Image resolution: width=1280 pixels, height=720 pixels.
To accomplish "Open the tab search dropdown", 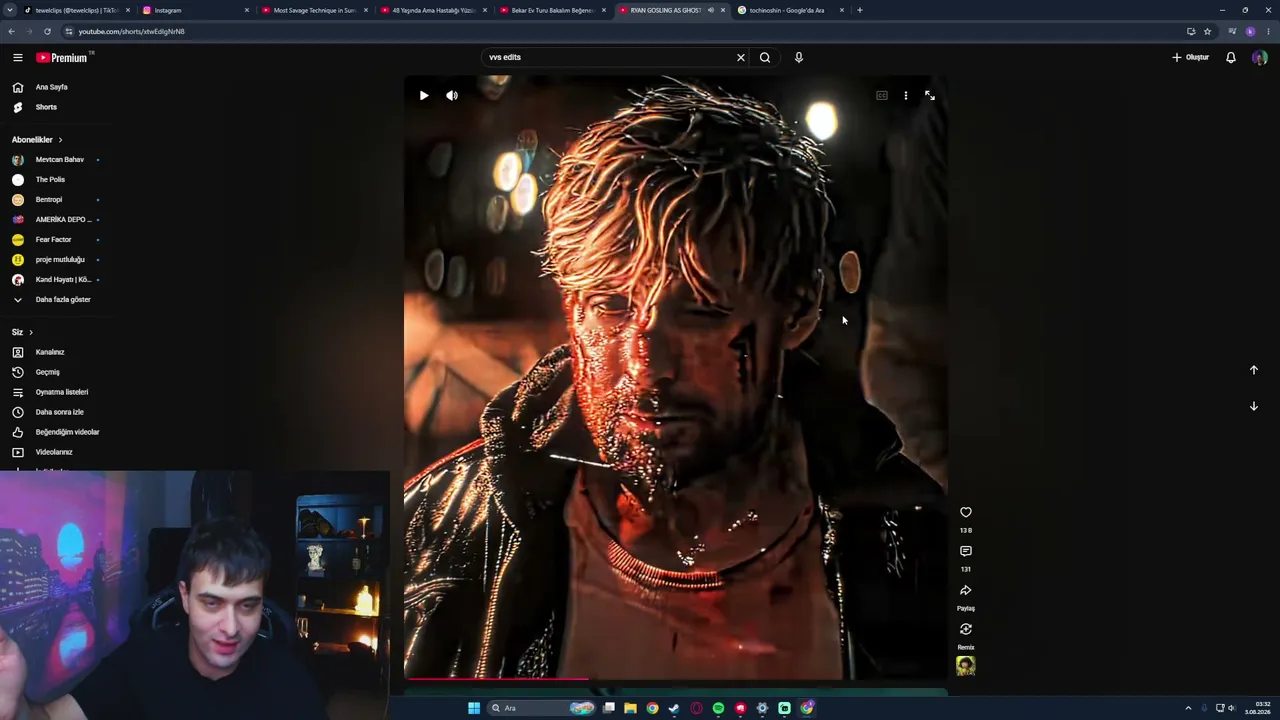I will coord(10,10).
